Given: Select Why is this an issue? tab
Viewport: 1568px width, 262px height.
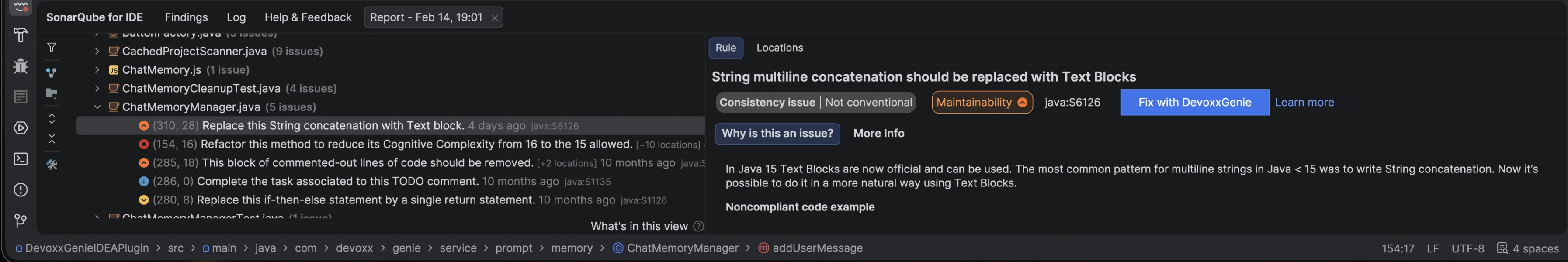Looking at the screenshot, I should 777,134.
